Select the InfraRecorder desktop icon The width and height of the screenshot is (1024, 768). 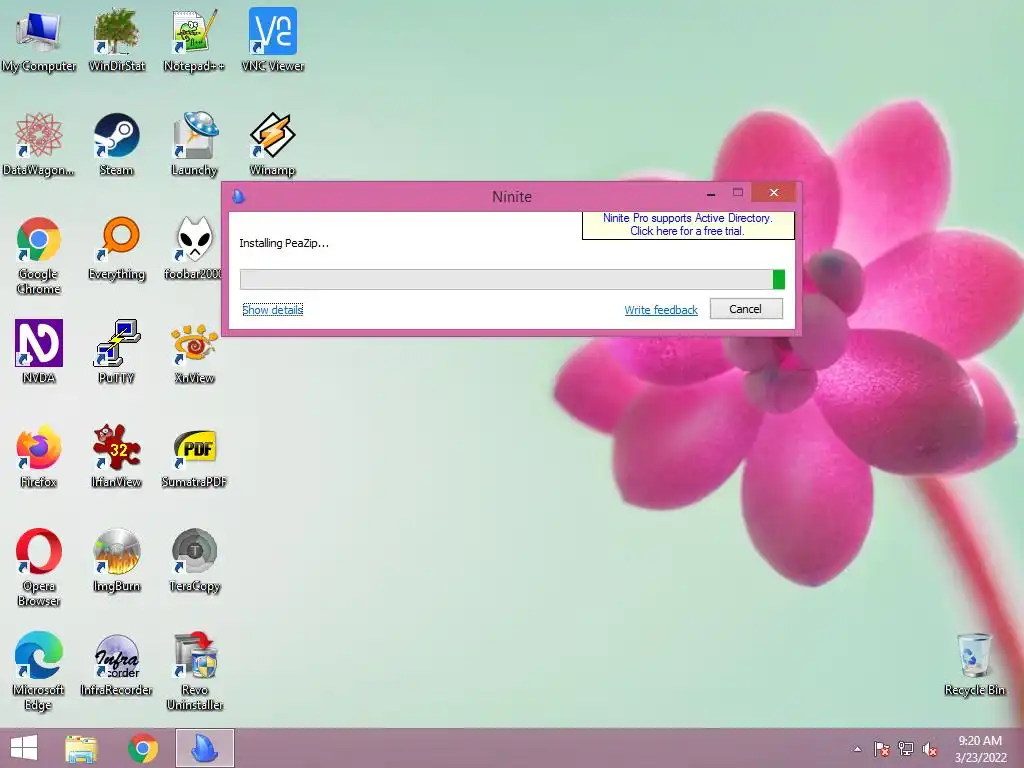coord(116,665)
